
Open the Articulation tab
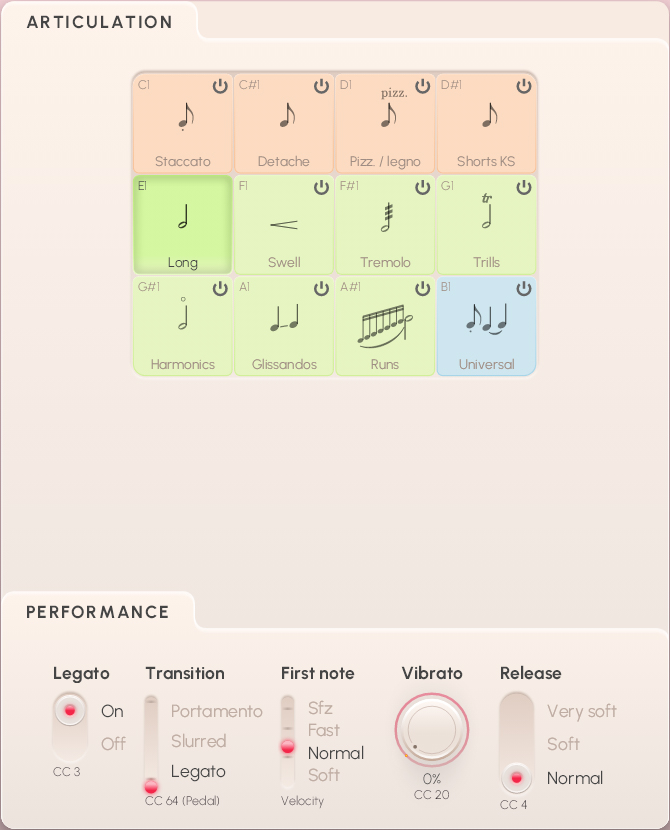pos(100,22)
